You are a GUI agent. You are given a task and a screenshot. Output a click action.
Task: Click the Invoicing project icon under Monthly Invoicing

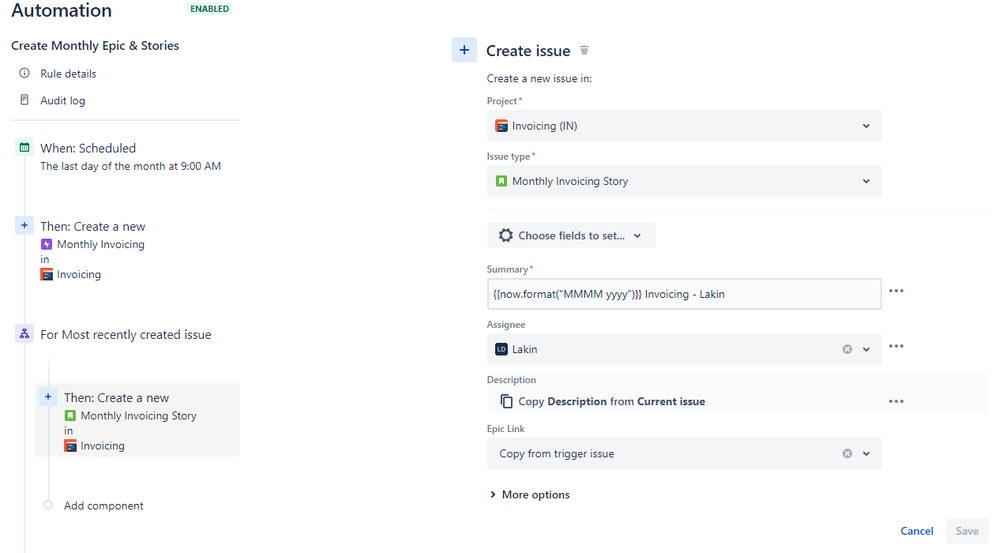pyautogui.click(x=47, y=275)
